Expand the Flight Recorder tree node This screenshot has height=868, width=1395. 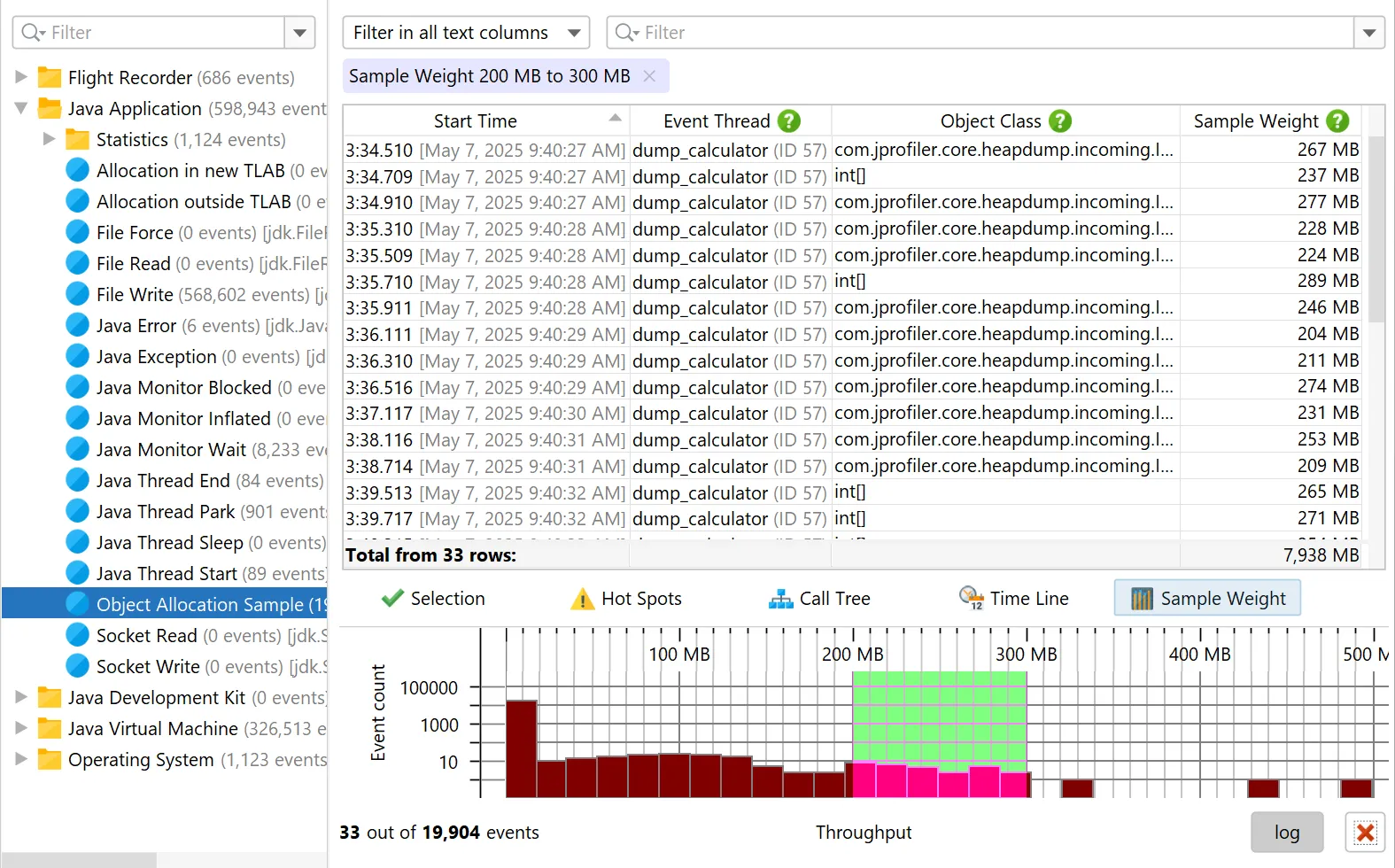(x=21, y=77)
